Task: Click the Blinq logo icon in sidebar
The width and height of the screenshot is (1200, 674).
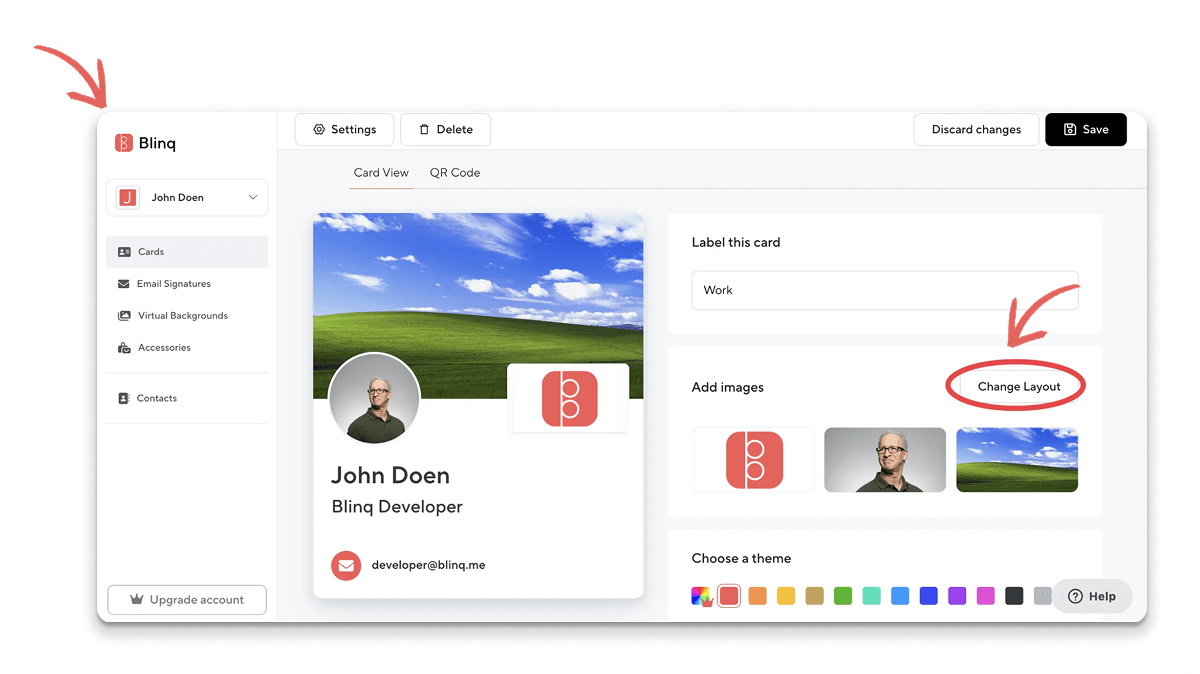Action: [124, 143]
